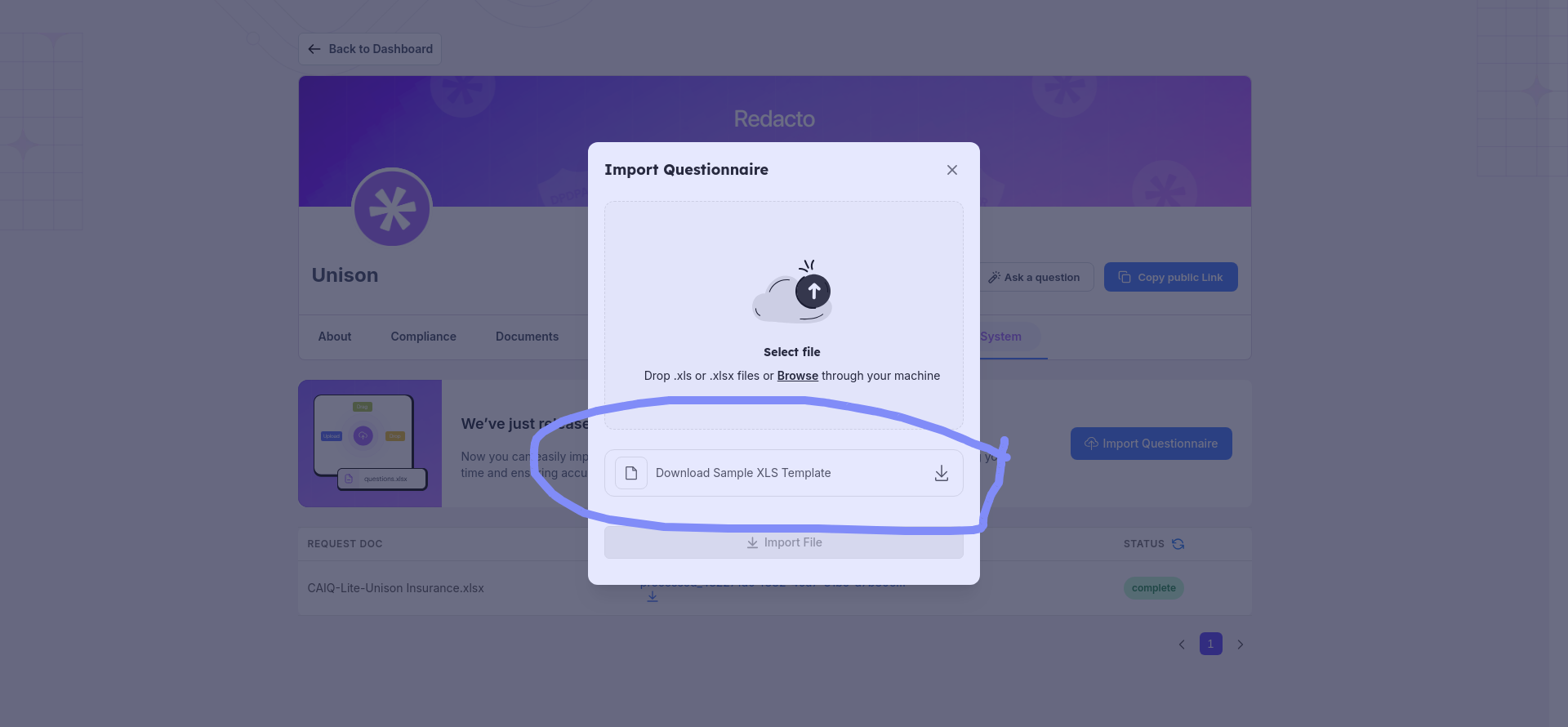Refresh the status column
The width and height of the screenshot is (1568, 727).
click(1178, 544)
